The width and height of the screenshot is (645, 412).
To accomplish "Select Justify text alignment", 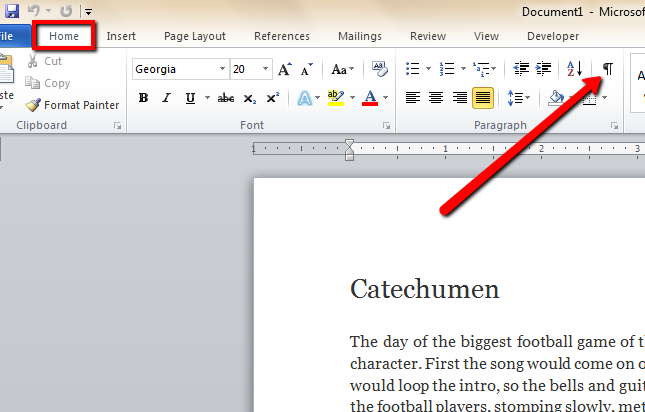I will click(x=483, y=98).
